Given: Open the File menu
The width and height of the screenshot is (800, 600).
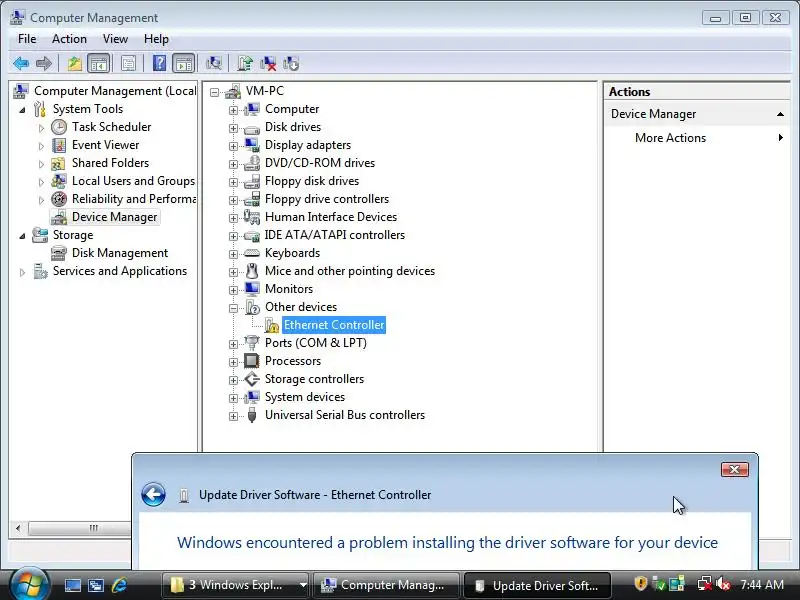Looking at the screenshot, I should tap(27, 39).
